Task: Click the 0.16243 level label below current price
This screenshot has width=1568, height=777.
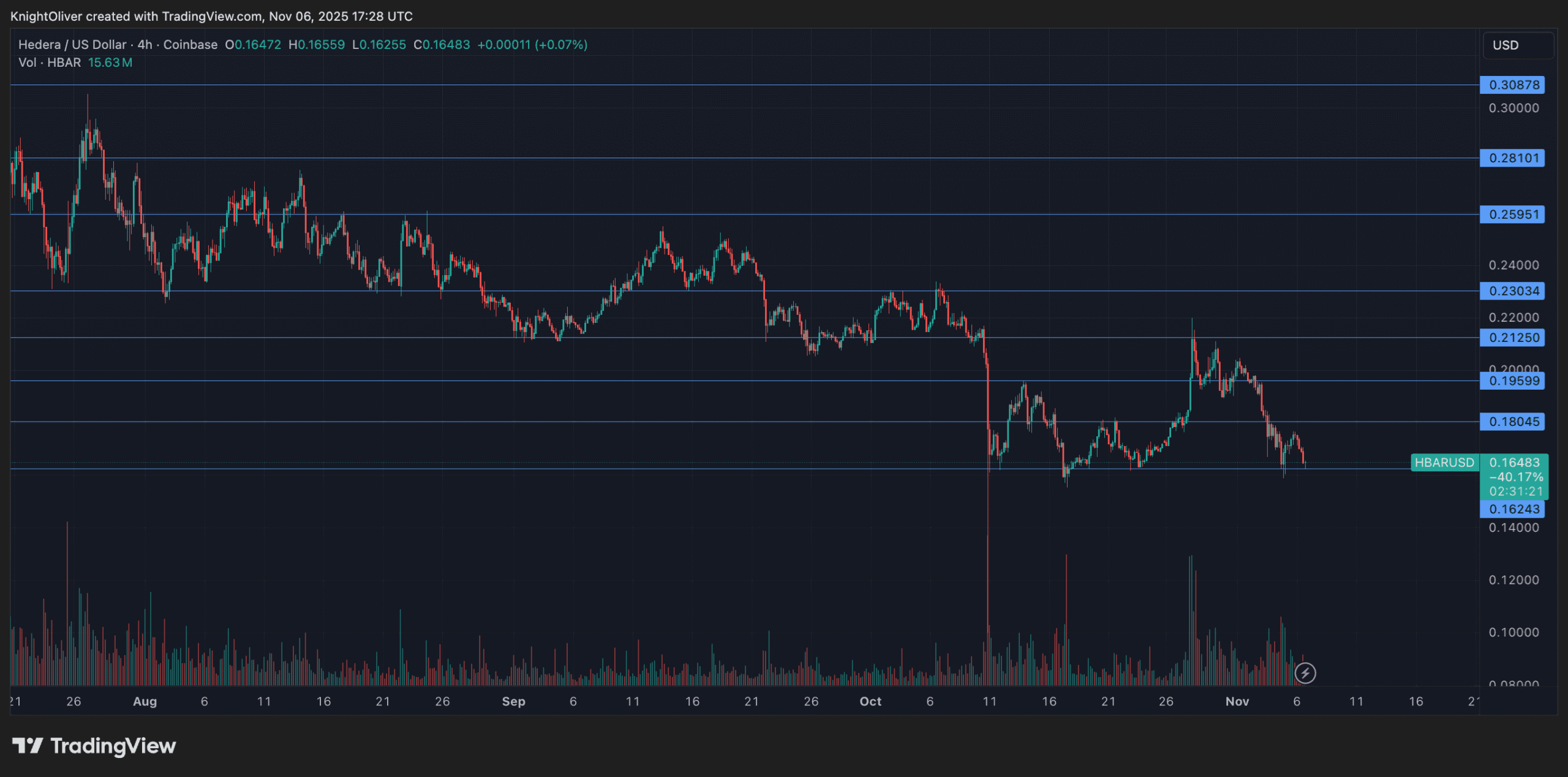Action: pos(1512,509)
